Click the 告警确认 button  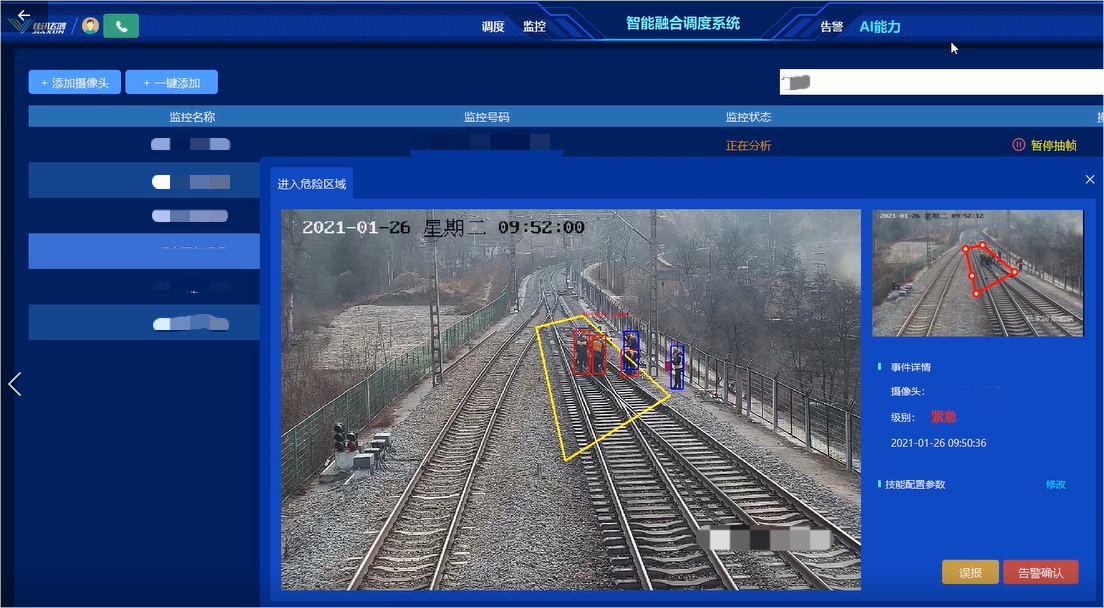click(x=1041, y=572)
